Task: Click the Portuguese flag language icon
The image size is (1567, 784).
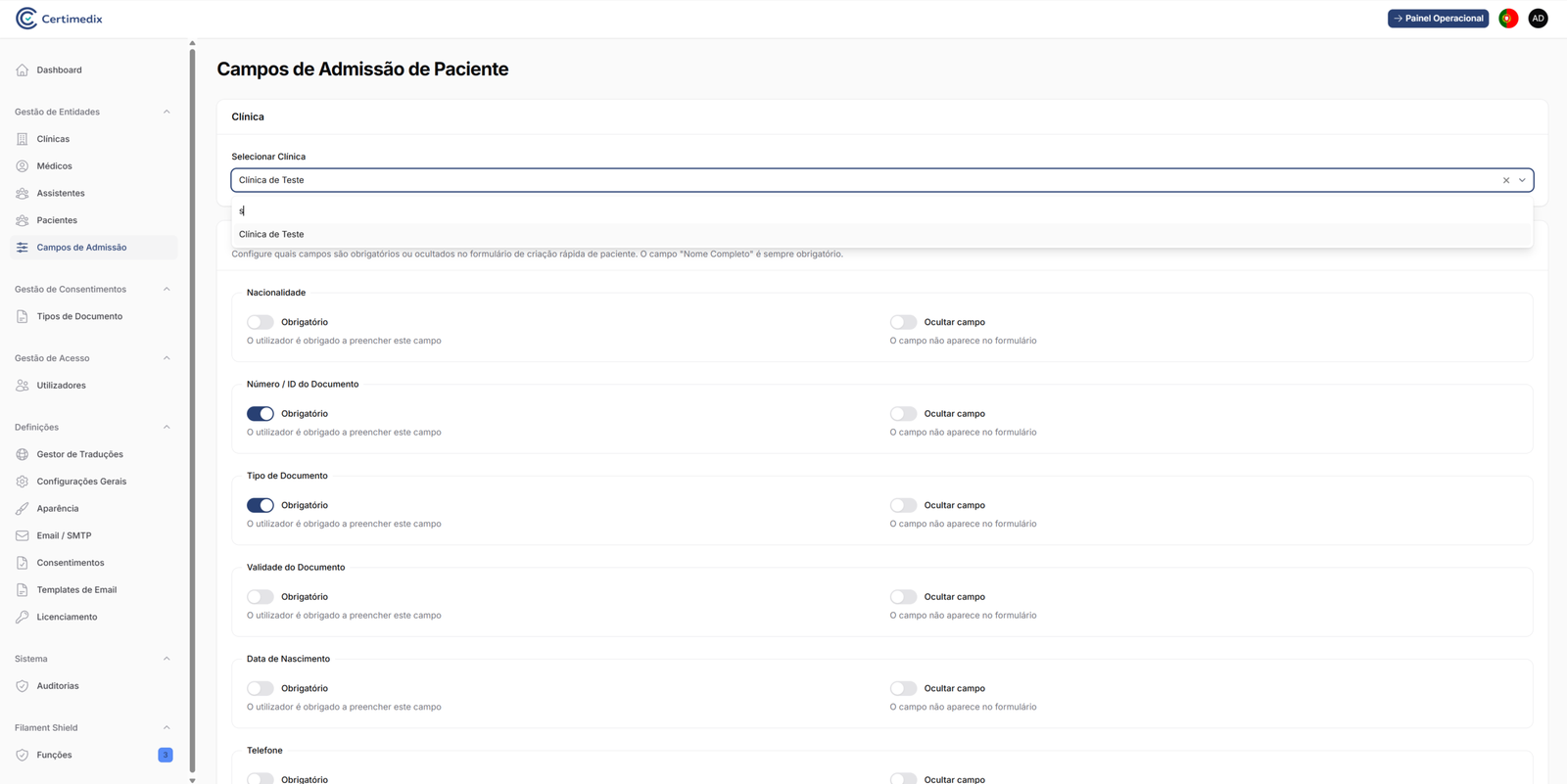Action: point(1508,19)
